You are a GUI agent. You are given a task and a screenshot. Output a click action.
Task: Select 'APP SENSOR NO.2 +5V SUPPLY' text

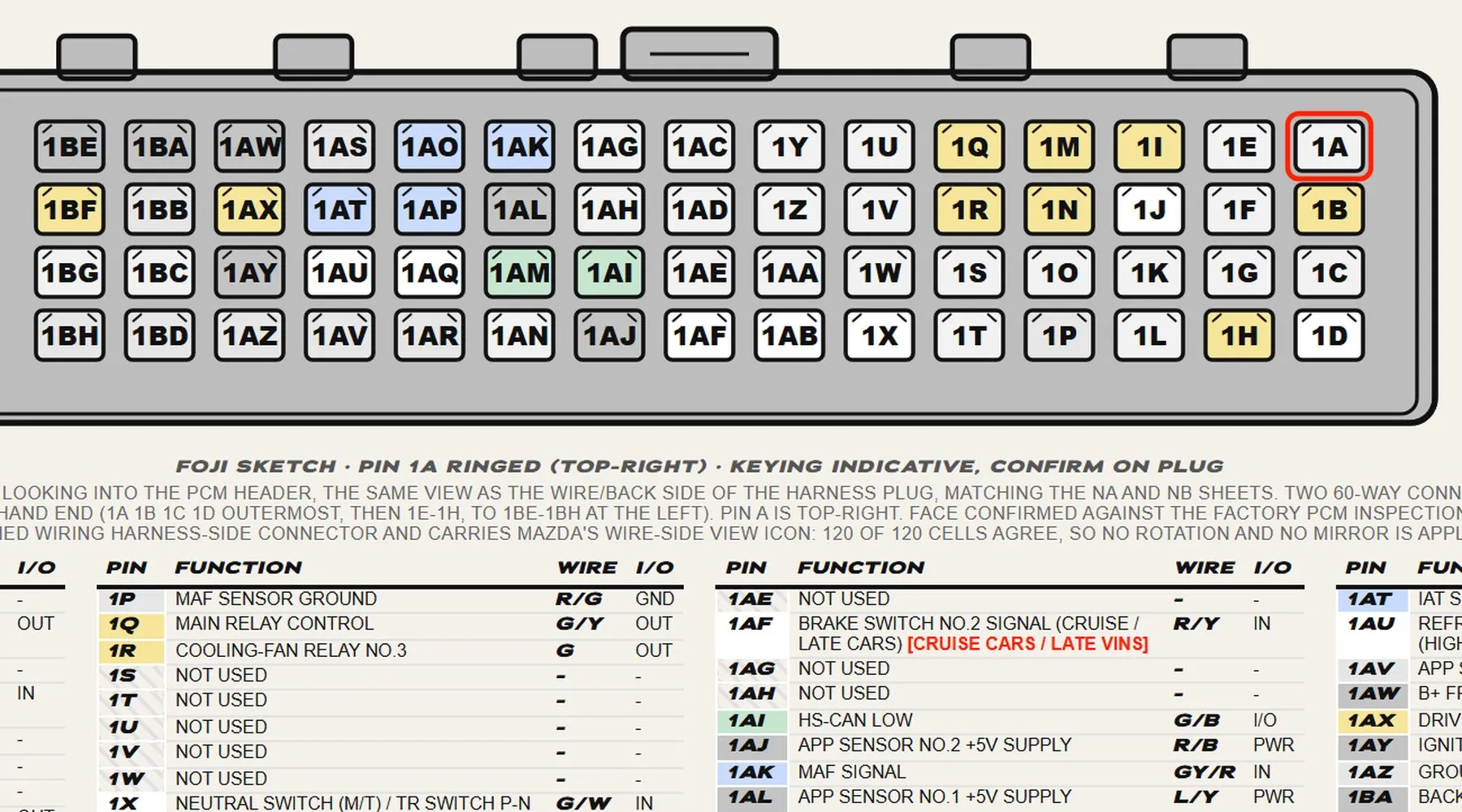click(935, 745)
